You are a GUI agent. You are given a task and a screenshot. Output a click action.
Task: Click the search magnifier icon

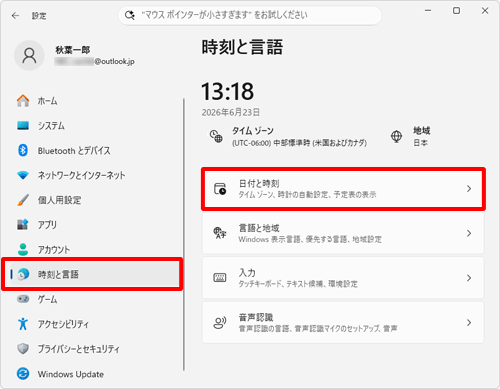pyautogui.click(x=129, y=15)
